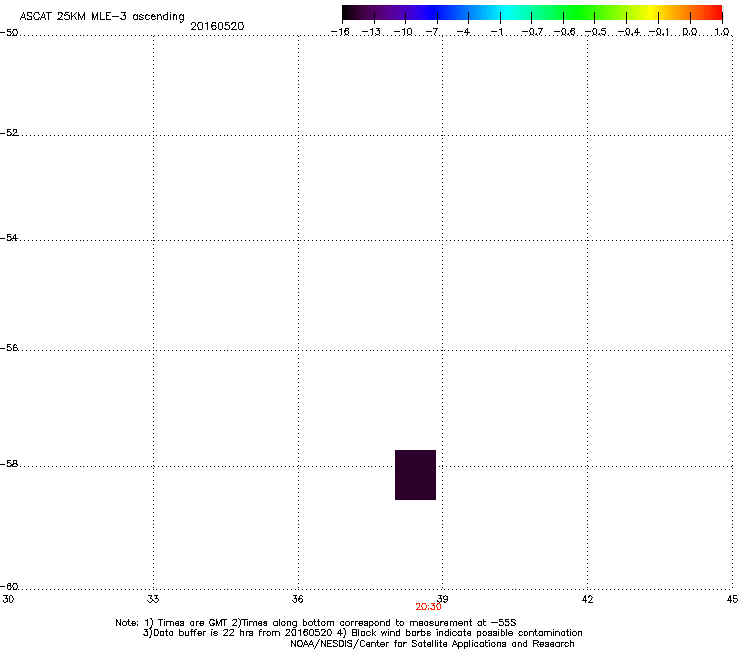Click the NOAA/NESDIS credit line
The image size is (740, 650).
[432, 644]
